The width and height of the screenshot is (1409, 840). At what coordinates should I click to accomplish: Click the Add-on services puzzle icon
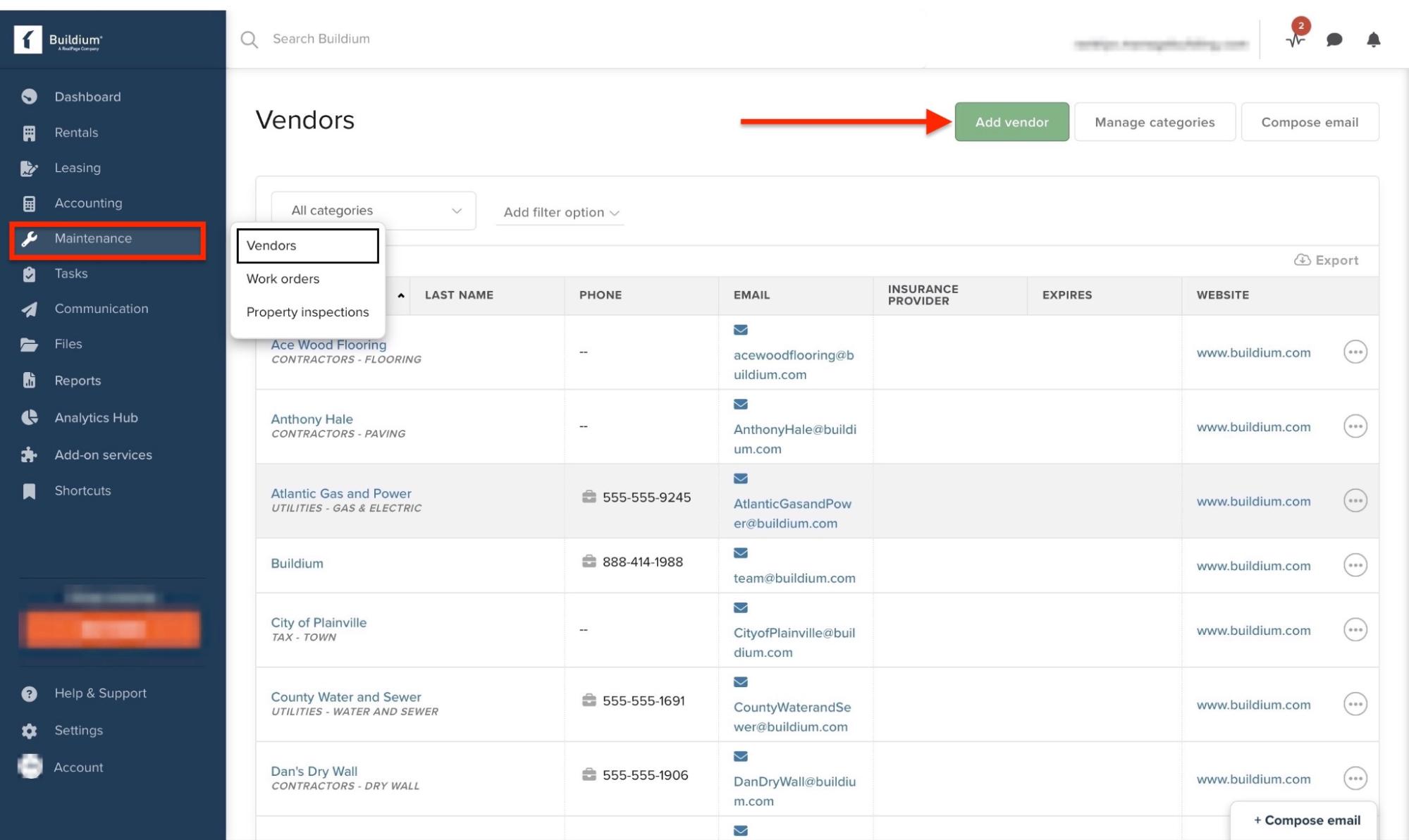click(x=29, y=455)
